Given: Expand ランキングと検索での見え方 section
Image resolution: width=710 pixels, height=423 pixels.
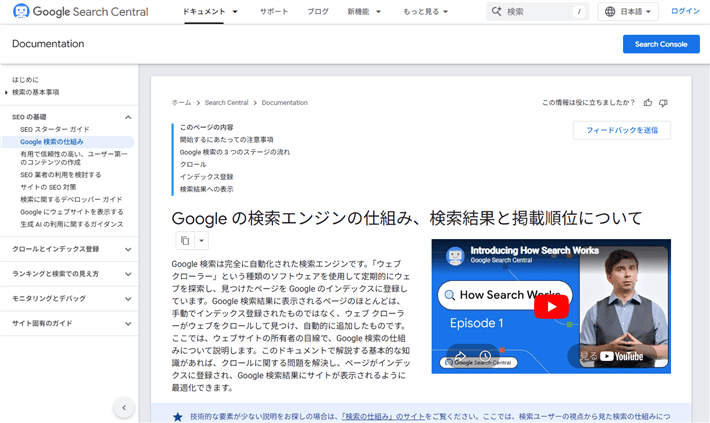Looking at the screenshot, I should 128,274.
